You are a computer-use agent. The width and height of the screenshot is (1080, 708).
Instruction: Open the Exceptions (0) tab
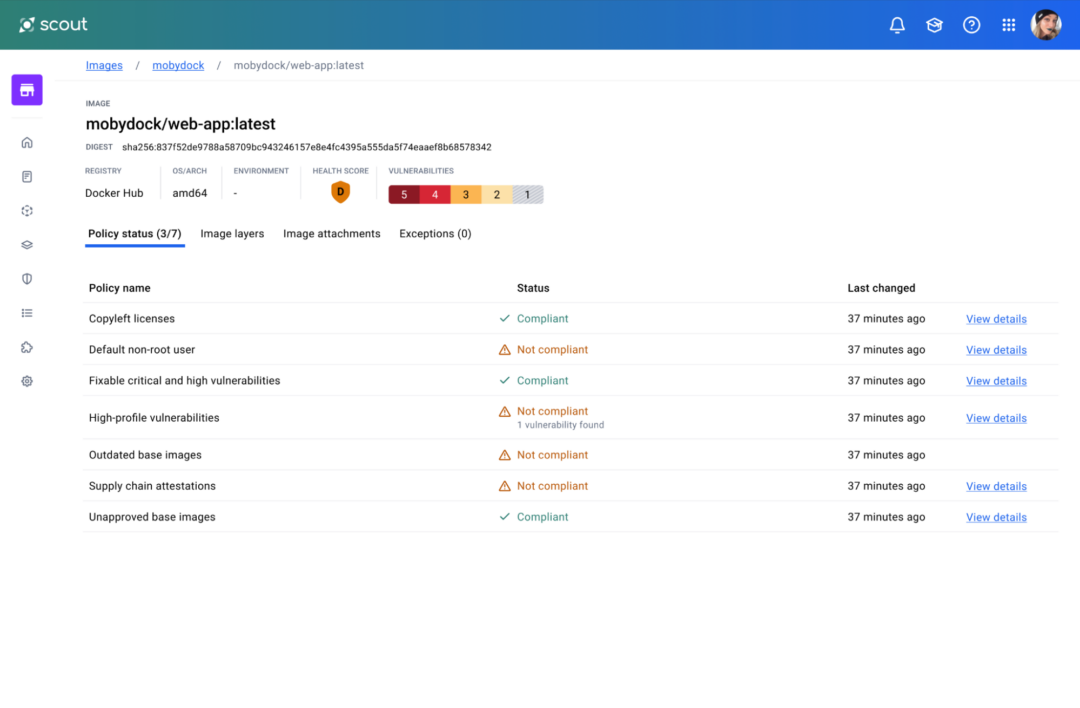coord(435,233)
